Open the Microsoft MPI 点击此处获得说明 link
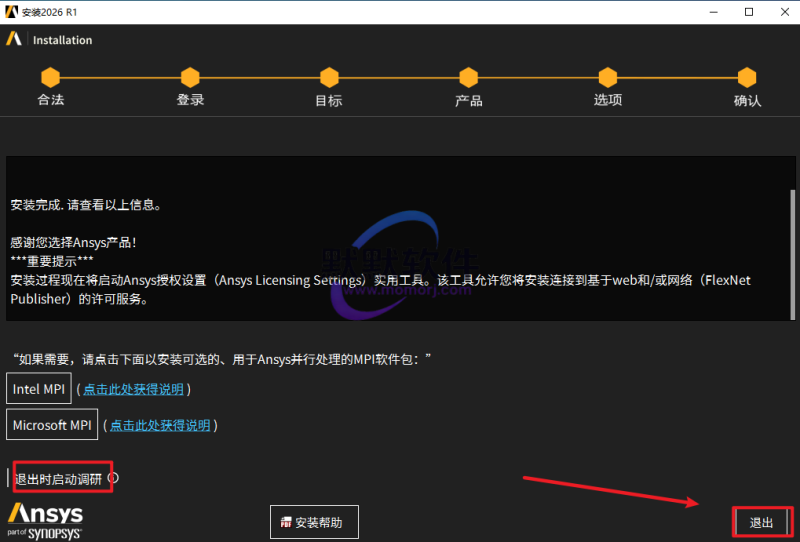Viewport: 800px width, 542px height. click(160, 425)
